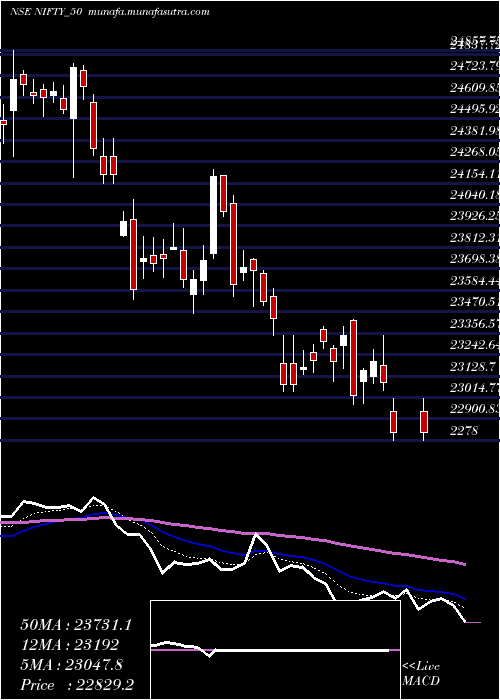Click the 5MA : 23047.8 readout
Screen dimensions: 500x700
pyautogui.click(x=72, y=665)
